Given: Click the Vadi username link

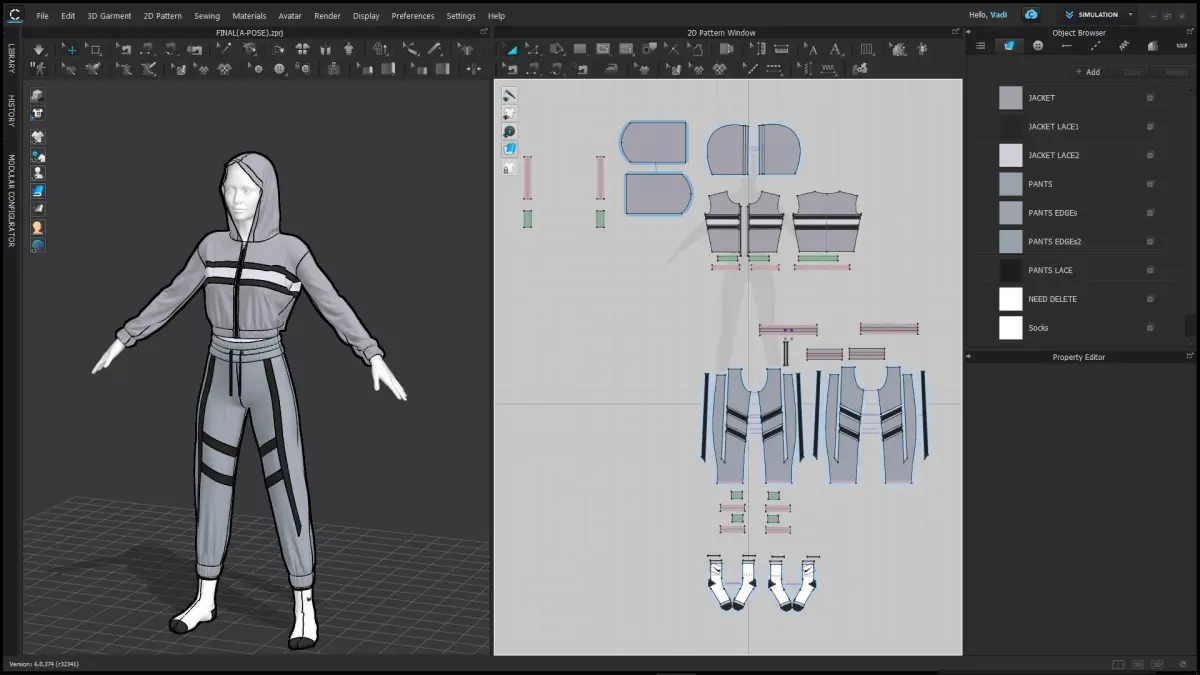Looking at the screenshot, I should 998,15.
